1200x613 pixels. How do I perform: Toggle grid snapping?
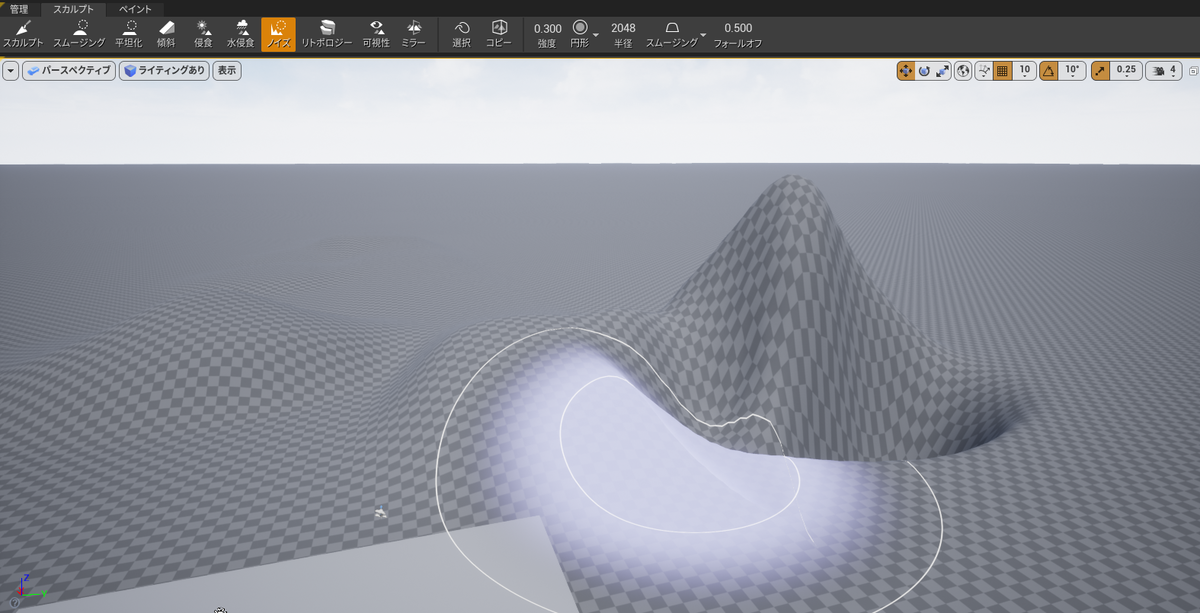(x=1003, y=71)
